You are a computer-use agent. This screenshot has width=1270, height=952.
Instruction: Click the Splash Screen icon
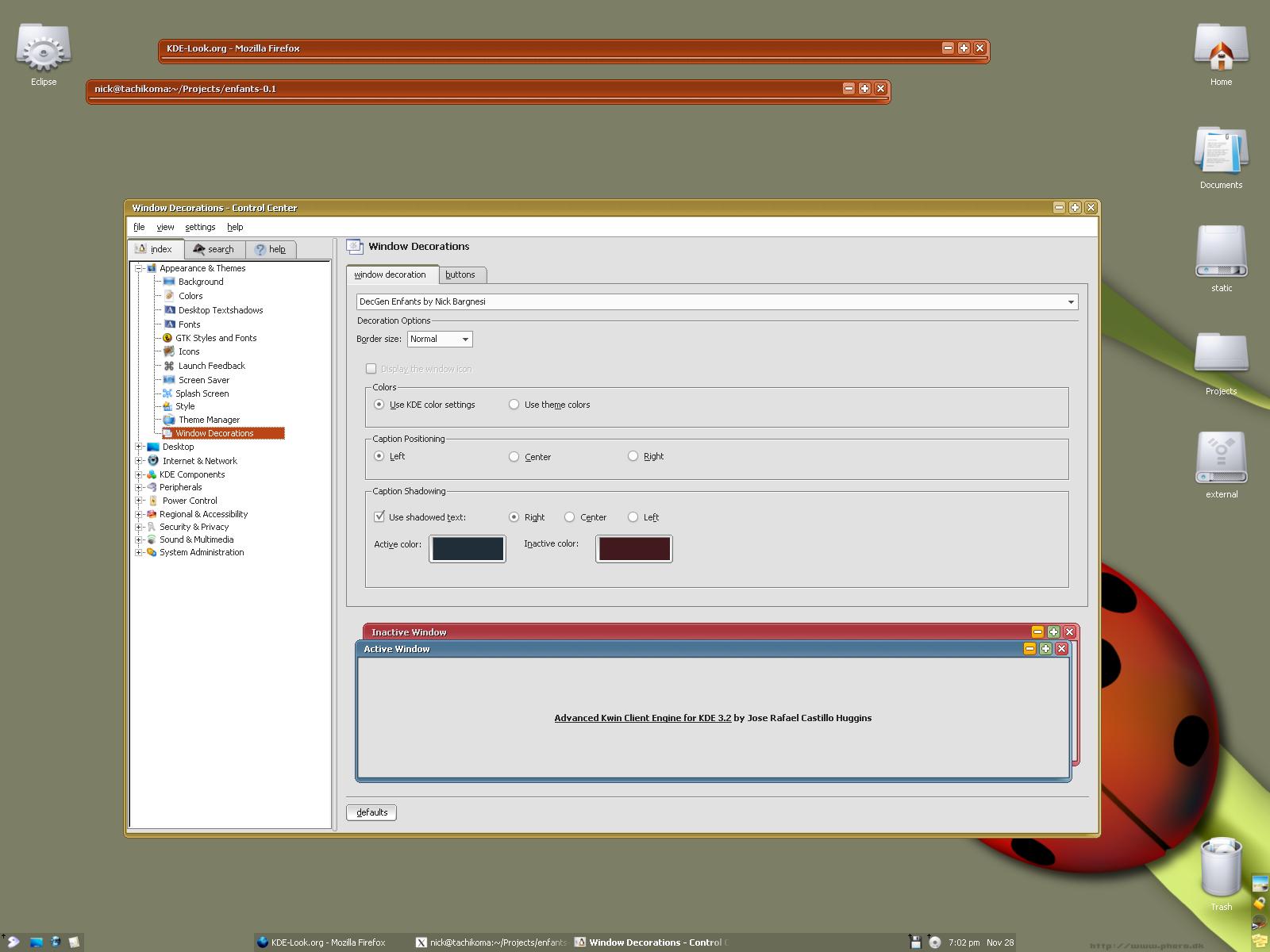click(x=167, y=393)
